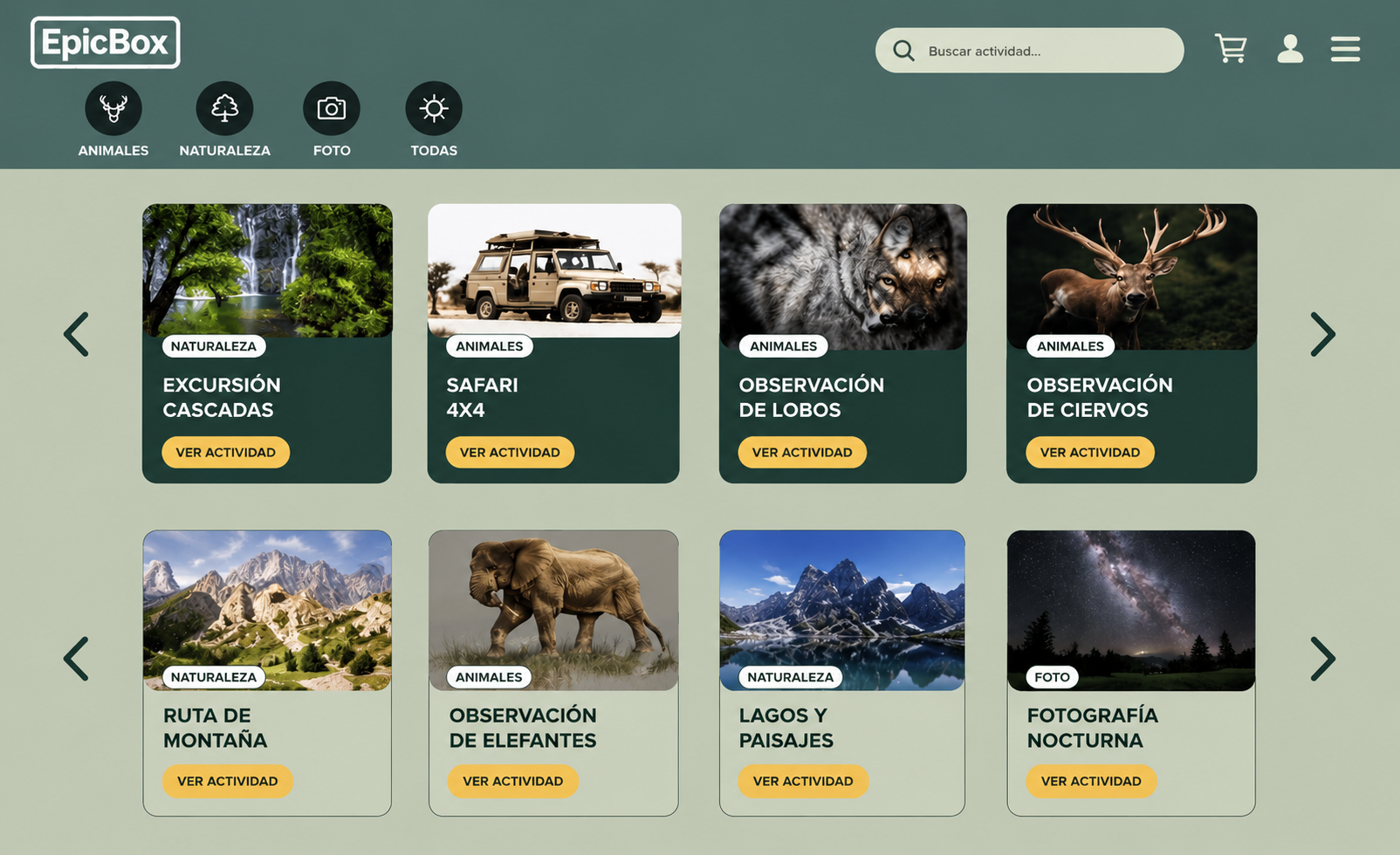
Task: Click the search magnifier icon
Action: point(903,51)
